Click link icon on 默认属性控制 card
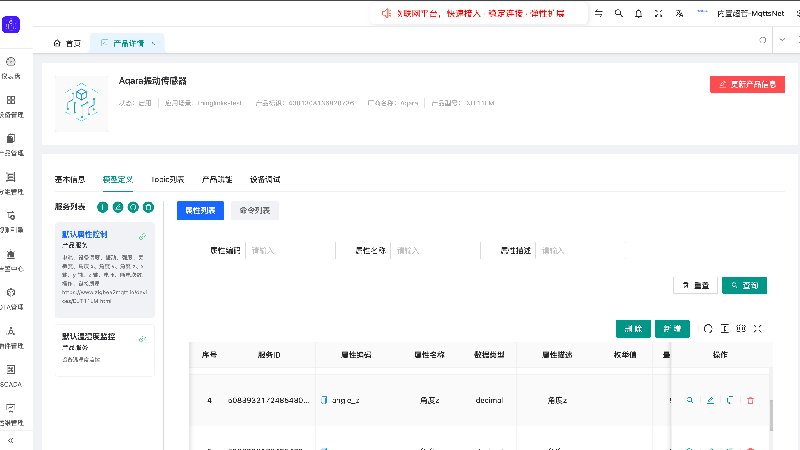 [x=142, y=236]
